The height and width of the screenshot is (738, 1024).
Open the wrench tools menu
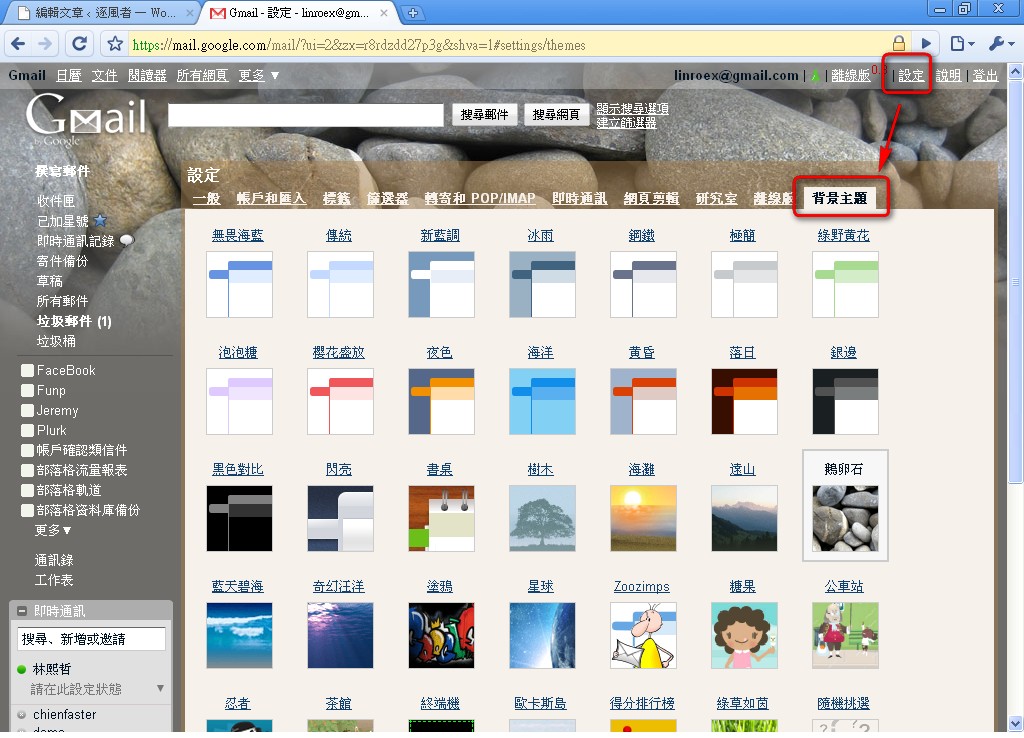[1000, 44]
